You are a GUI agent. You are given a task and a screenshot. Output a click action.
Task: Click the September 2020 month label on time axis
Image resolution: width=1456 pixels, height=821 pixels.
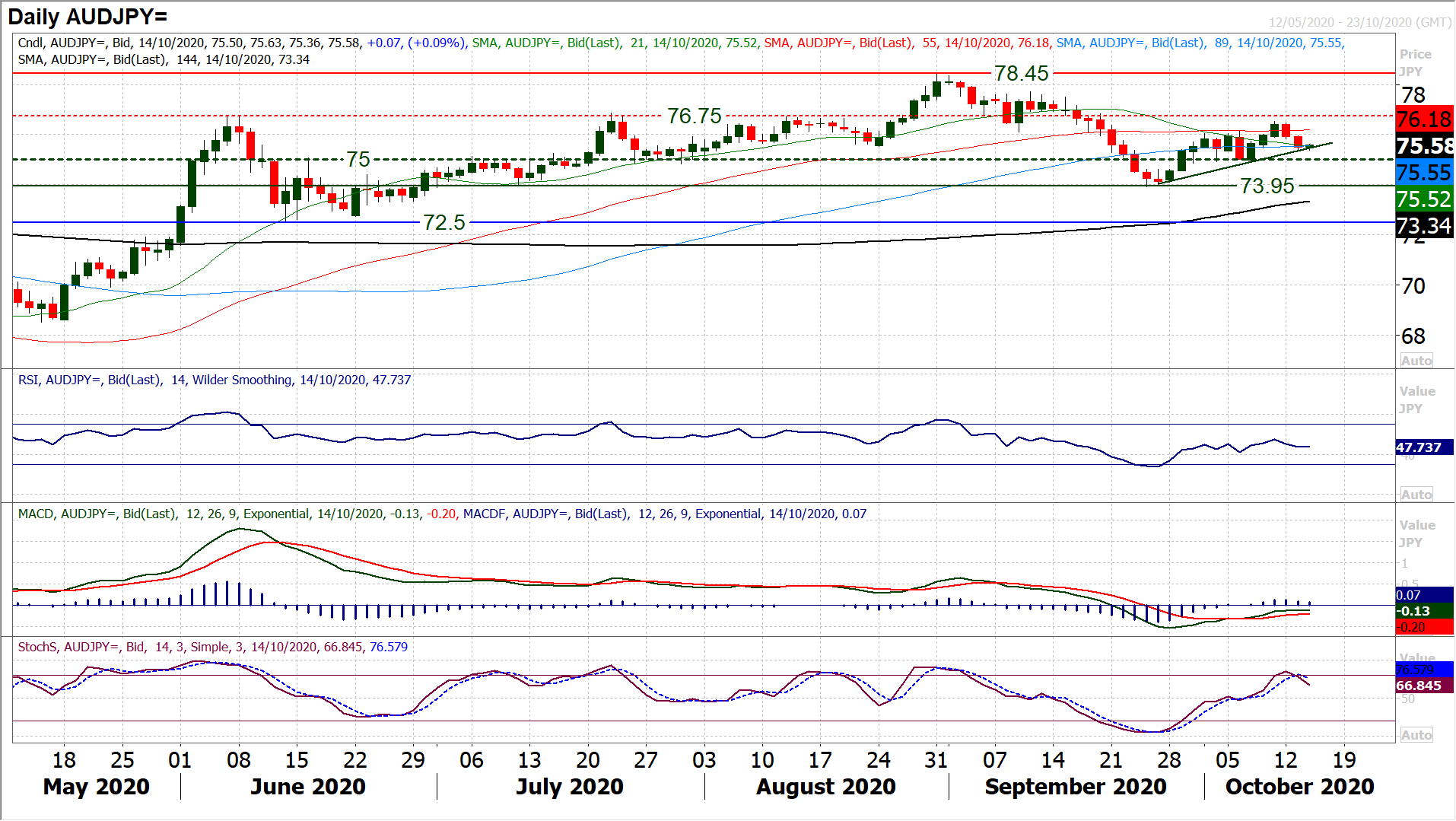click(x=1076, y=786)
